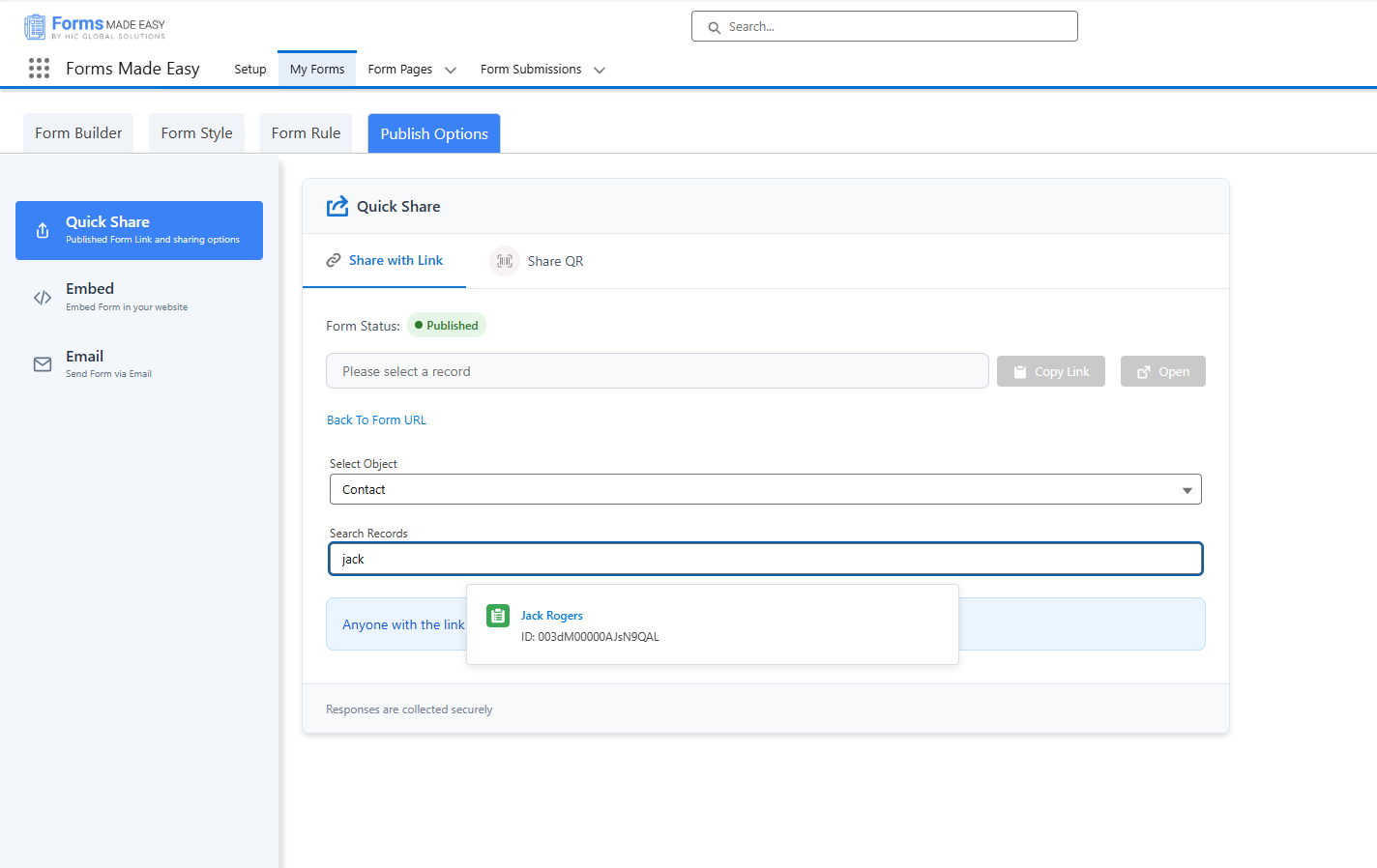Switch to the Form Style tab
The height and width of the screenshot is (868, 1377).
tap(197, 133)
